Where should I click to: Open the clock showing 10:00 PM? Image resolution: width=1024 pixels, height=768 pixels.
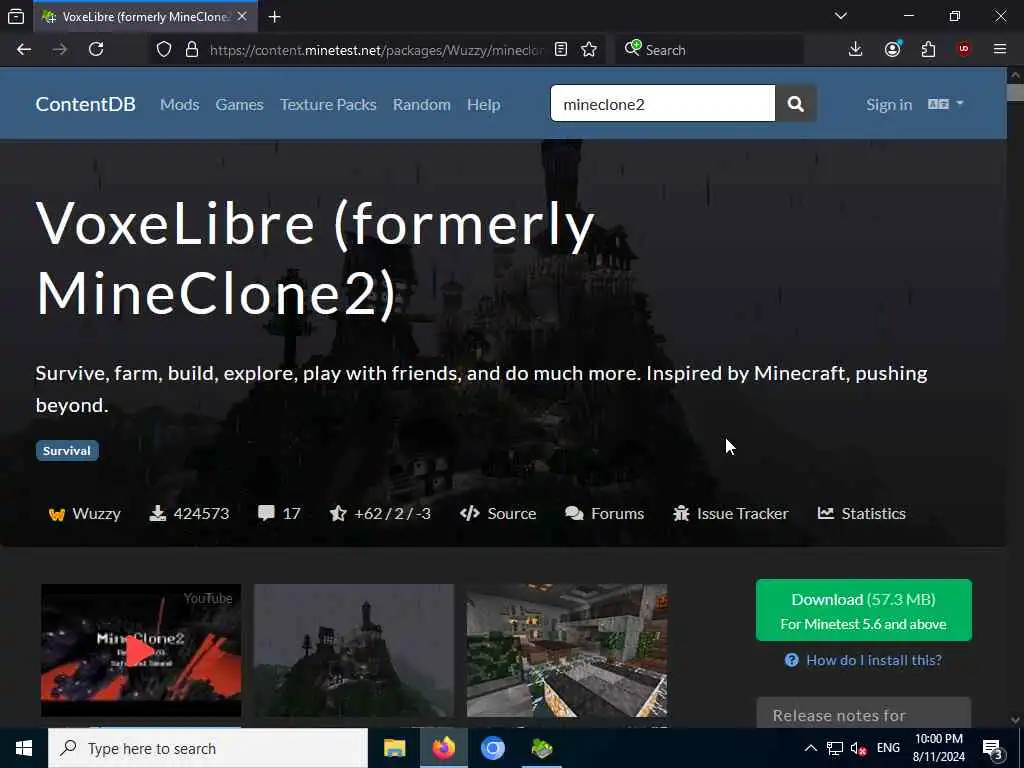tap(939, 748)
